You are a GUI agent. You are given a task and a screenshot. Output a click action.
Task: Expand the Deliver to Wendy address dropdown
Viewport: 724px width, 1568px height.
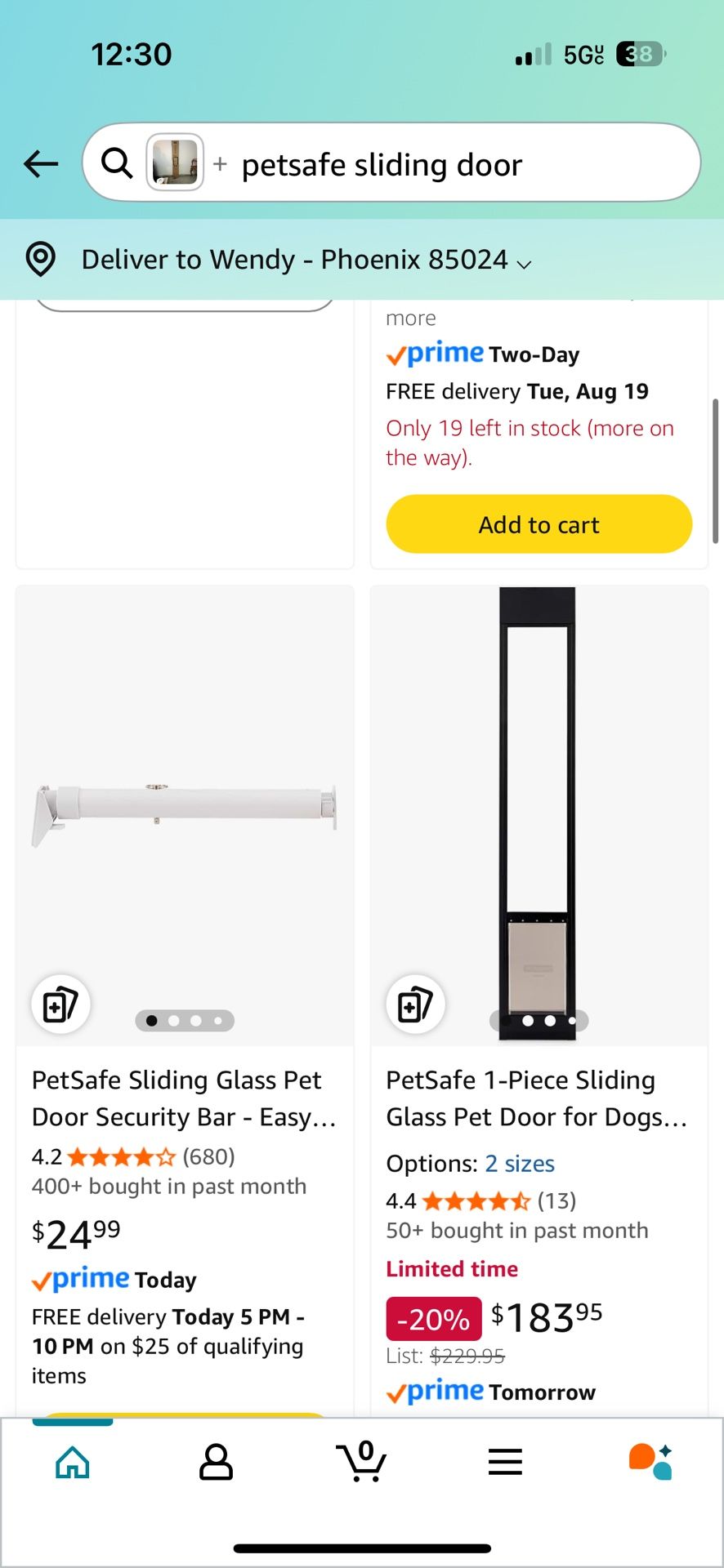pyautogui.click(x=306, y=260)
